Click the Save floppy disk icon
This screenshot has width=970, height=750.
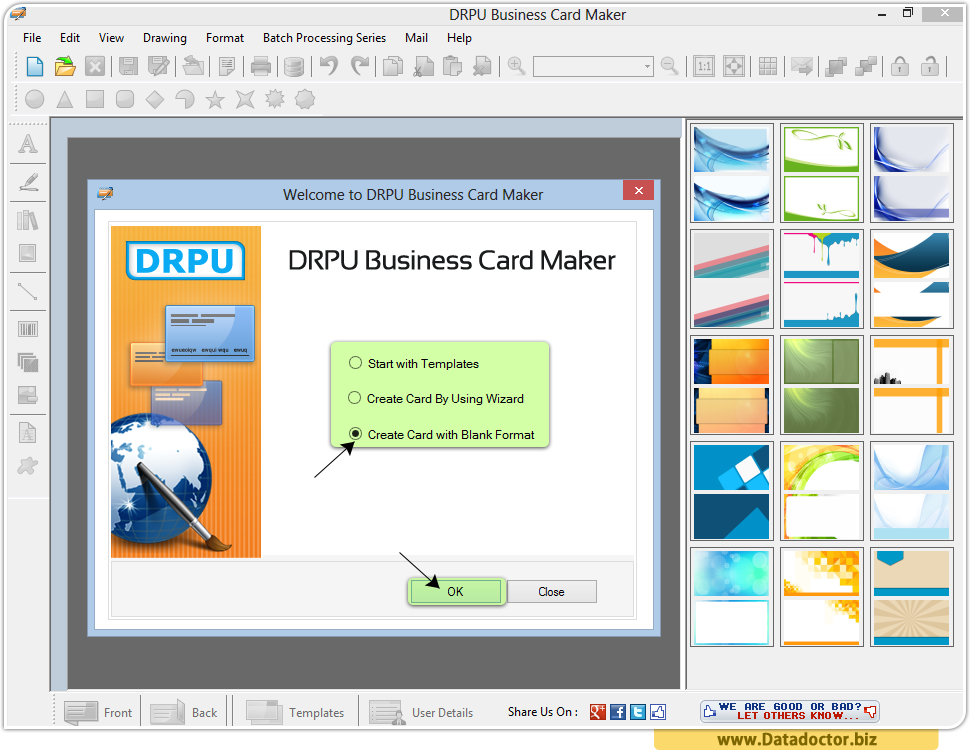pos(129,66)
